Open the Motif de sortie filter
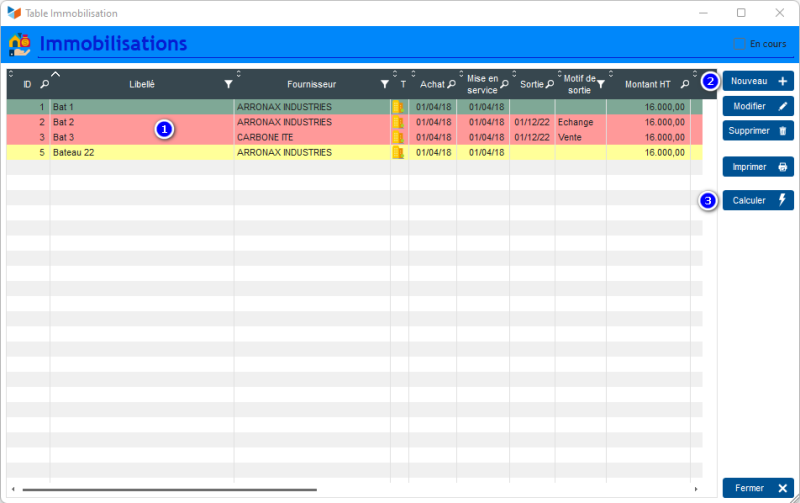The width and height of the screenshot is (800, 503). (600, 85)
